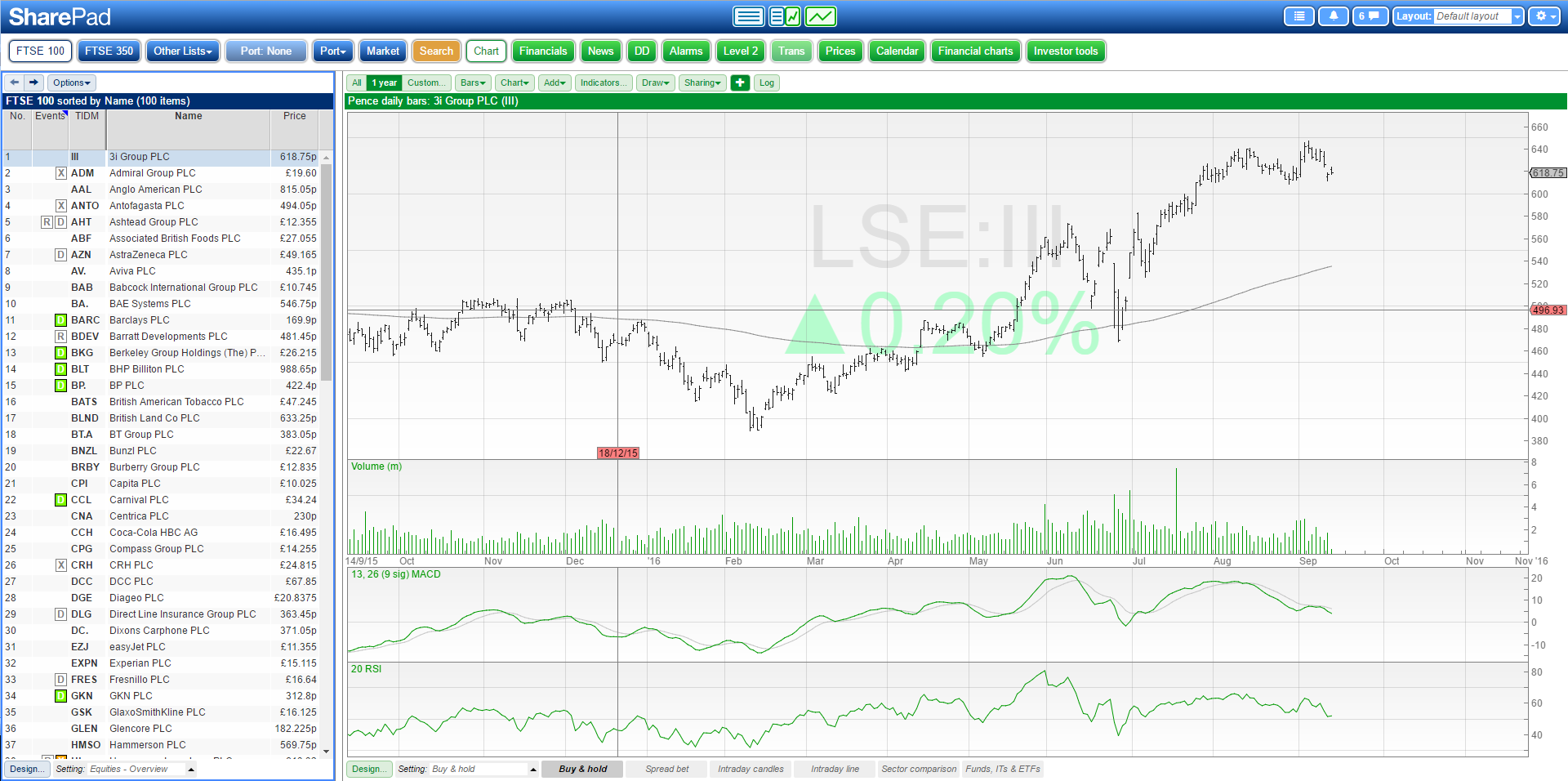Switch to Spread bet tab

666,769
